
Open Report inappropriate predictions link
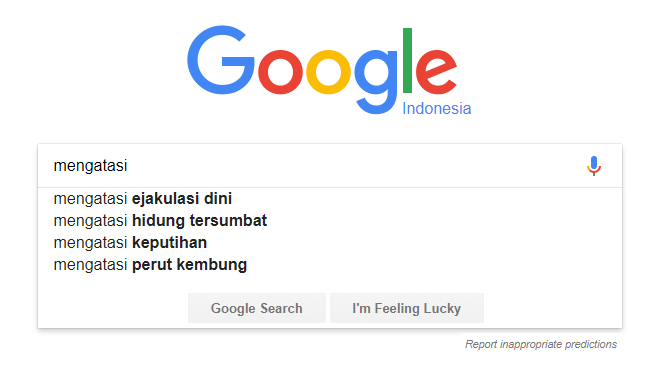pyautogui.click(x=541, y=344)
